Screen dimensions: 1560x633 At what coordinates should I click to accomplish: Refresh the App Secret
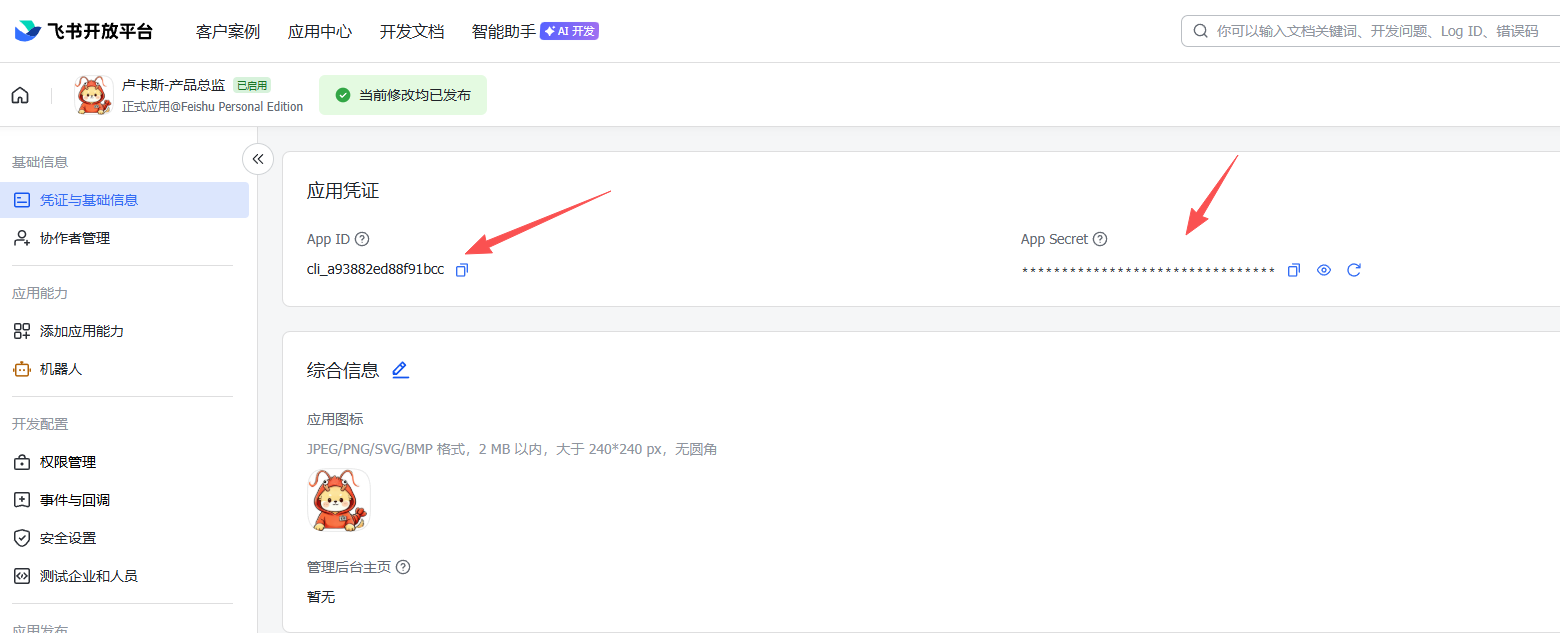click(x=1354, y=270)
